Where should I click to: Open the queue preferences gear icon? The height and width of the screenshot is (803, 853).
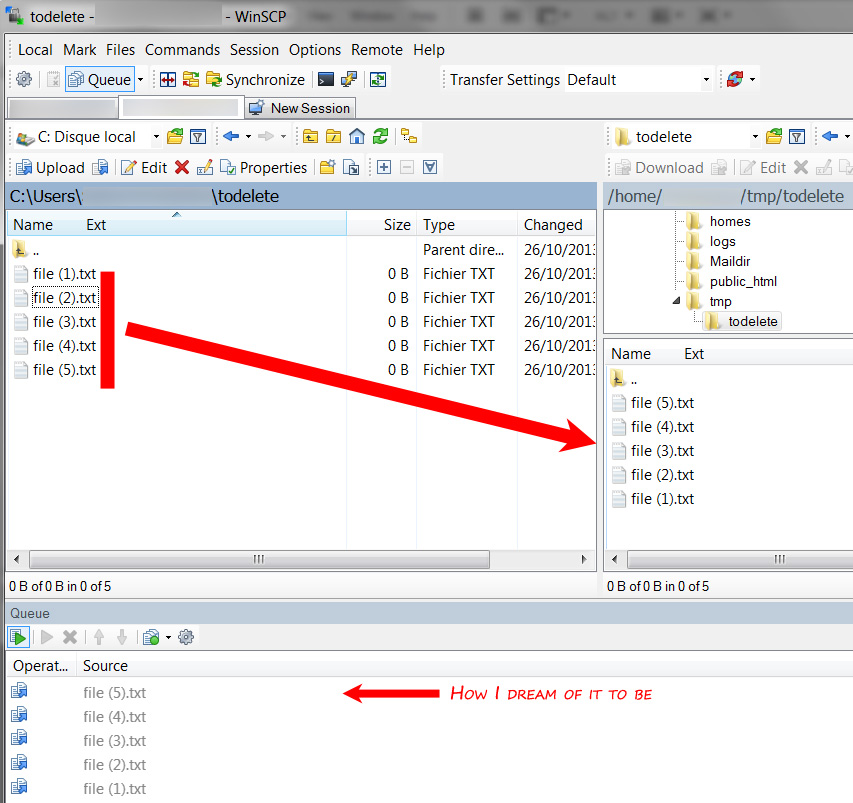[186, 637]
